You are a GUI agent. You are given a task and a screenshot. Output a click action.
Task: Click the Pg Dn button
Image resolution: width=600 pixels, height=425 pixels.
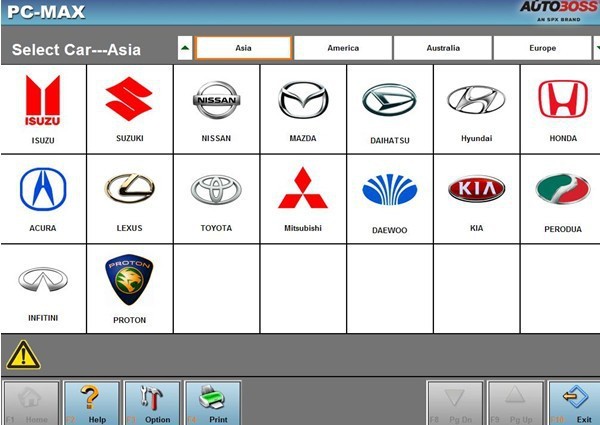(455, 403)
